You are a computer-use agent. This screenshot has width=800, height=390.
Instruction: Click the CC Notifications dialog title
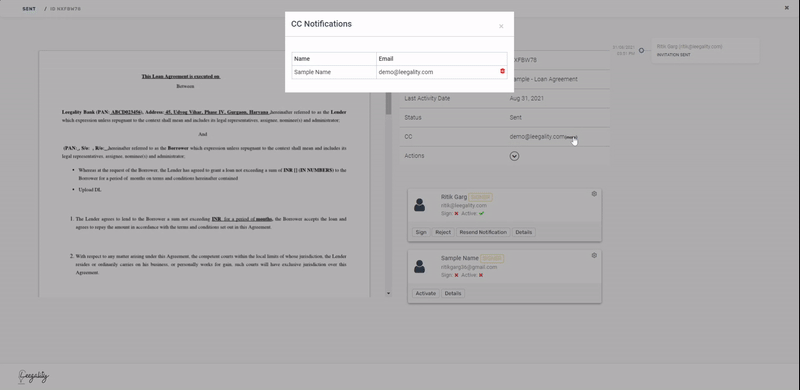(x=321, y=24)
